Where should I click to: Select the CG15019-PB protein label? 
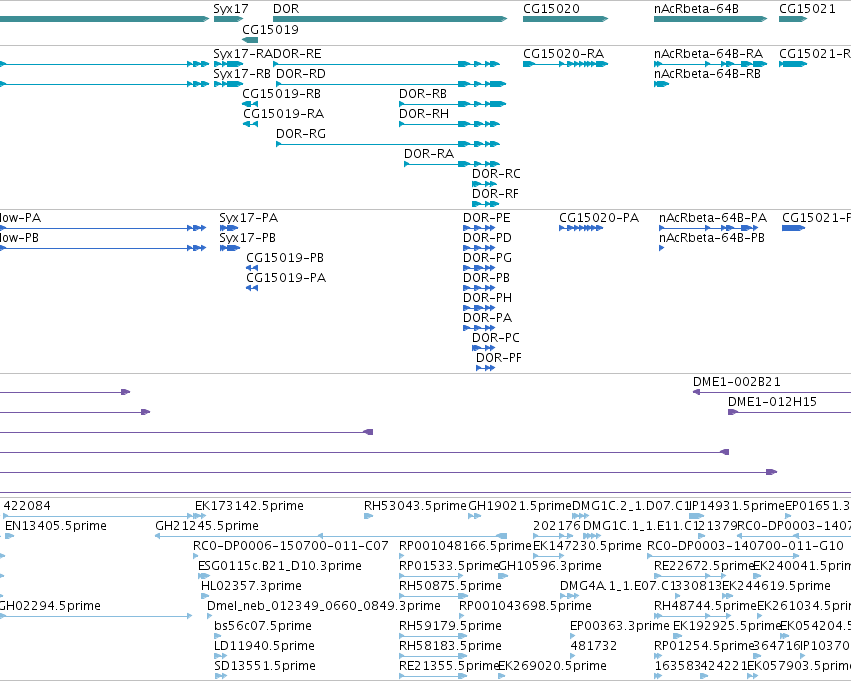[x=285, y=258]
